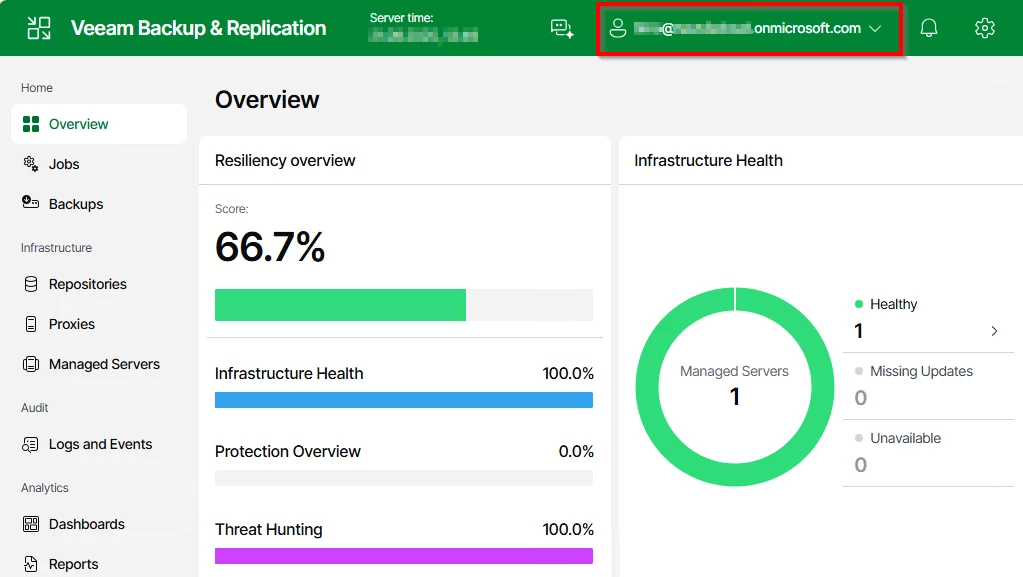Click the Managed Servers icon
The width and height of the screenshot is (1023, 577).
pos(31,364)
